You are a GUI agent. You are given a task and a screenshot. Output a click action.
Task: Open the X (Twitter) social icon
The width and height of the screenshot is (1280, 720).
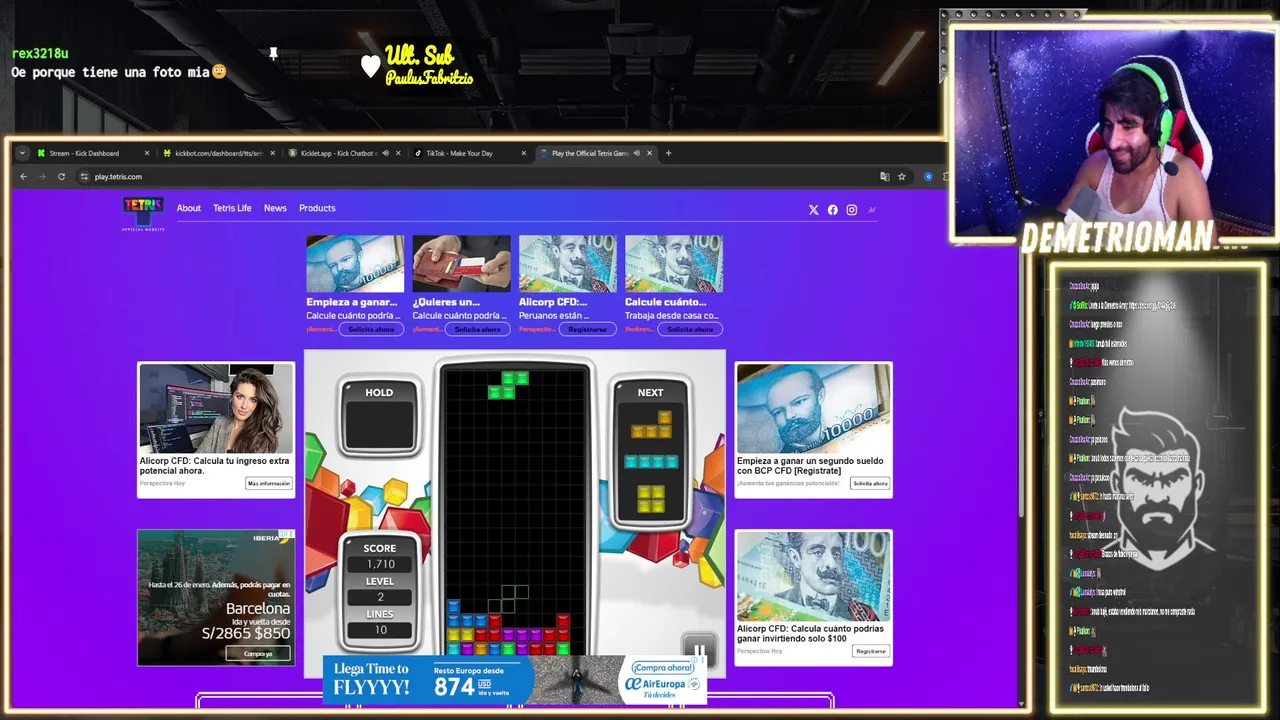(813, 210)
